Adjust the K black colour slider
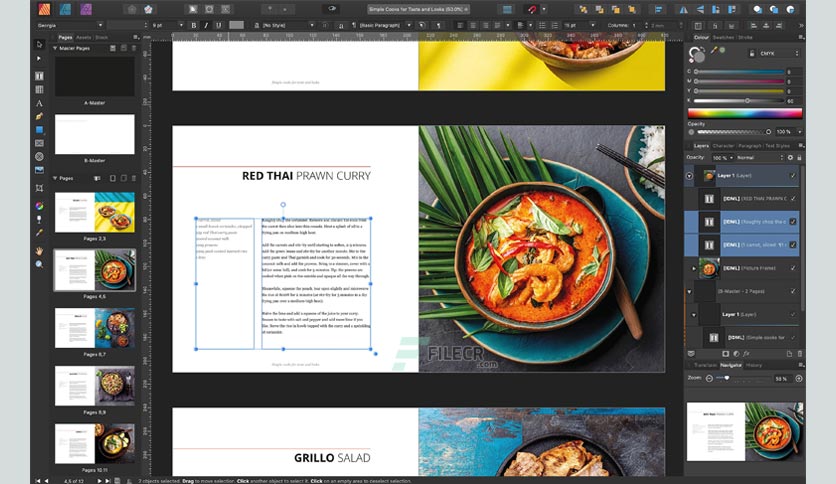The image size is (836, 484). (x=739, y=100)
